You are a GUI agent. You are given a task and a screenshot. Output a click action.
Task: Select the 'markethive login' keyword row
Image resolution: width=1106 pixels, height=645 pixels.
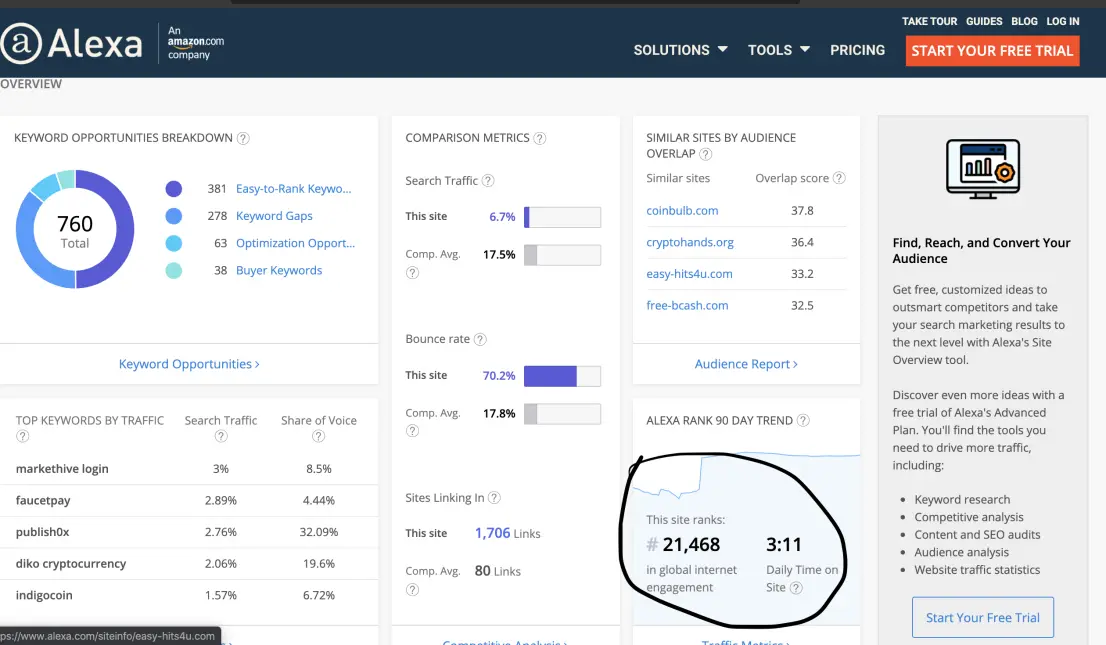pyautogui.click(x=189, y=469)
